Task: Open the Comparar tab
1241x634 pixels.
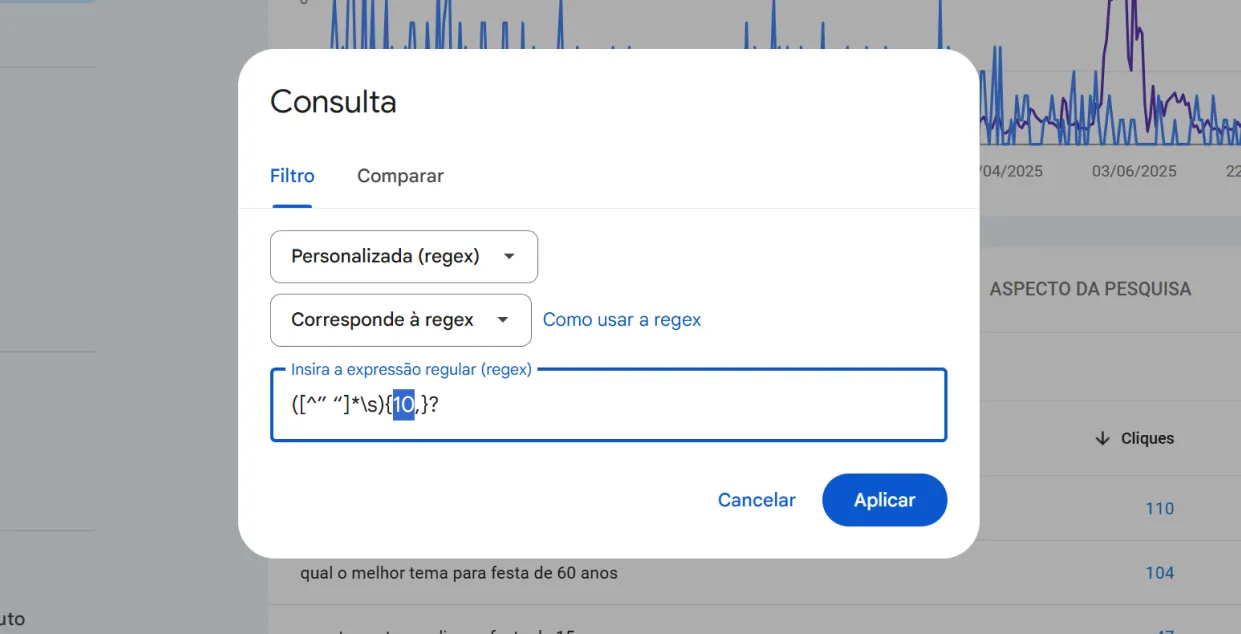Action: coord(400,176)
